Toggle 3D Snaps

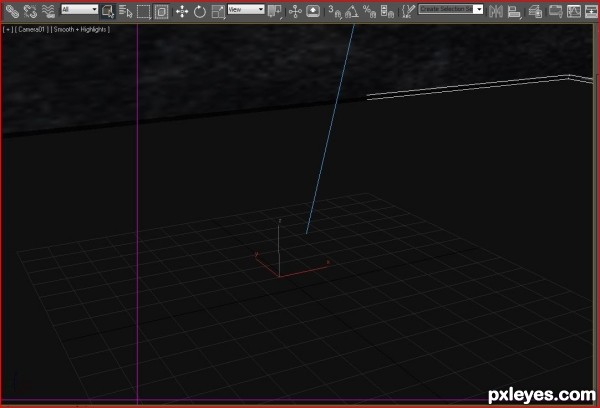pos(334,11)
